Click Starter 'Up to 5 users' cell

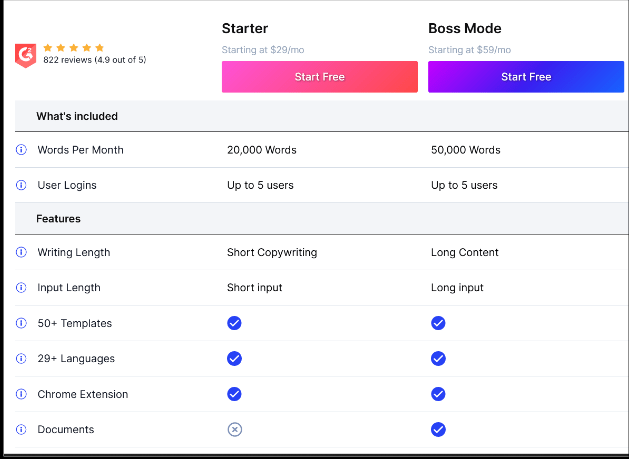(260, 185)
